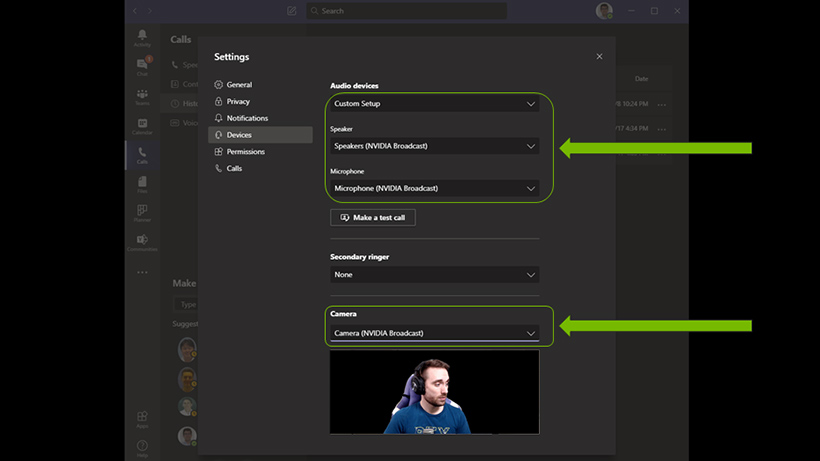The image size is (820, 461).
Task: Open Chat from the left rail
Action: 142,67
